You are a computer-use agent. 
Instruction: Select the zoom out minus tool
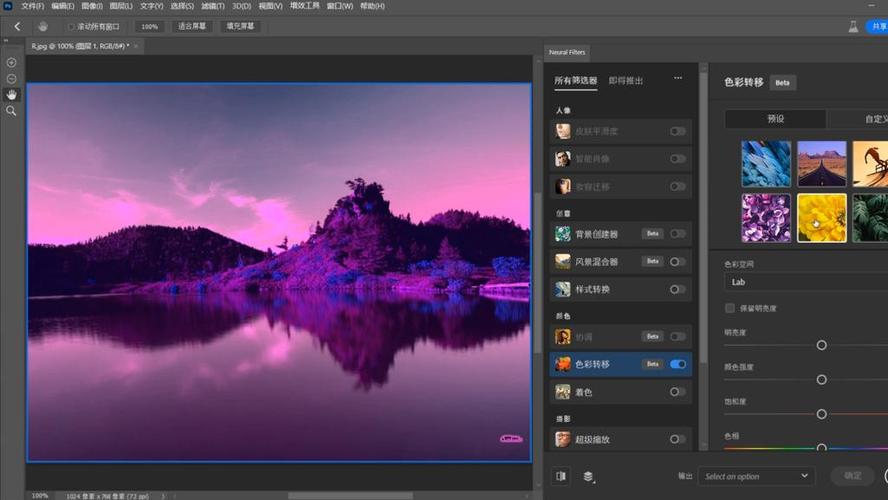pos(11,79)
